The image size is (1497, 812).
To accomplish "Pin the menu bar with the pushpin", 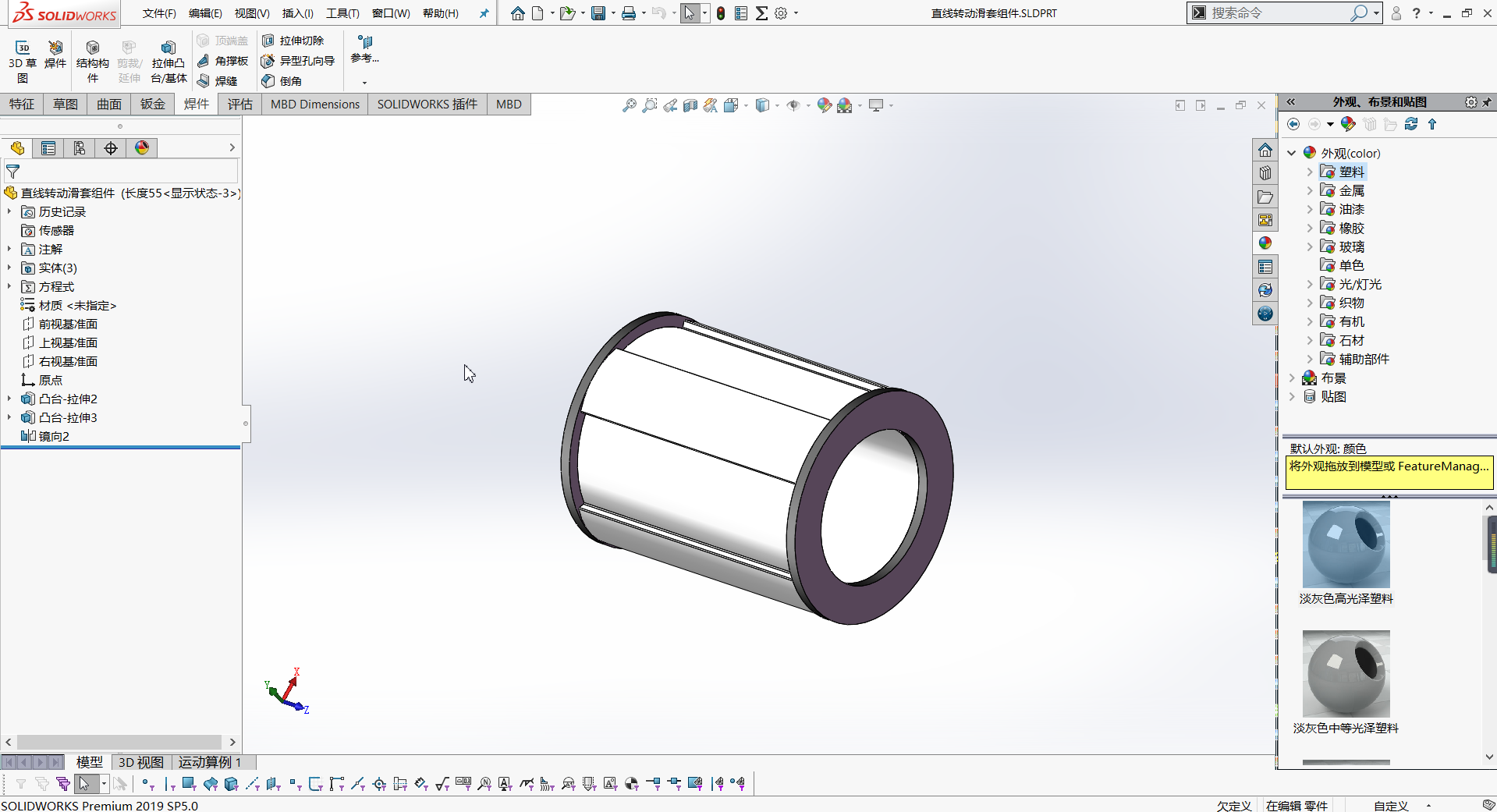I will (x=484, y=13).
